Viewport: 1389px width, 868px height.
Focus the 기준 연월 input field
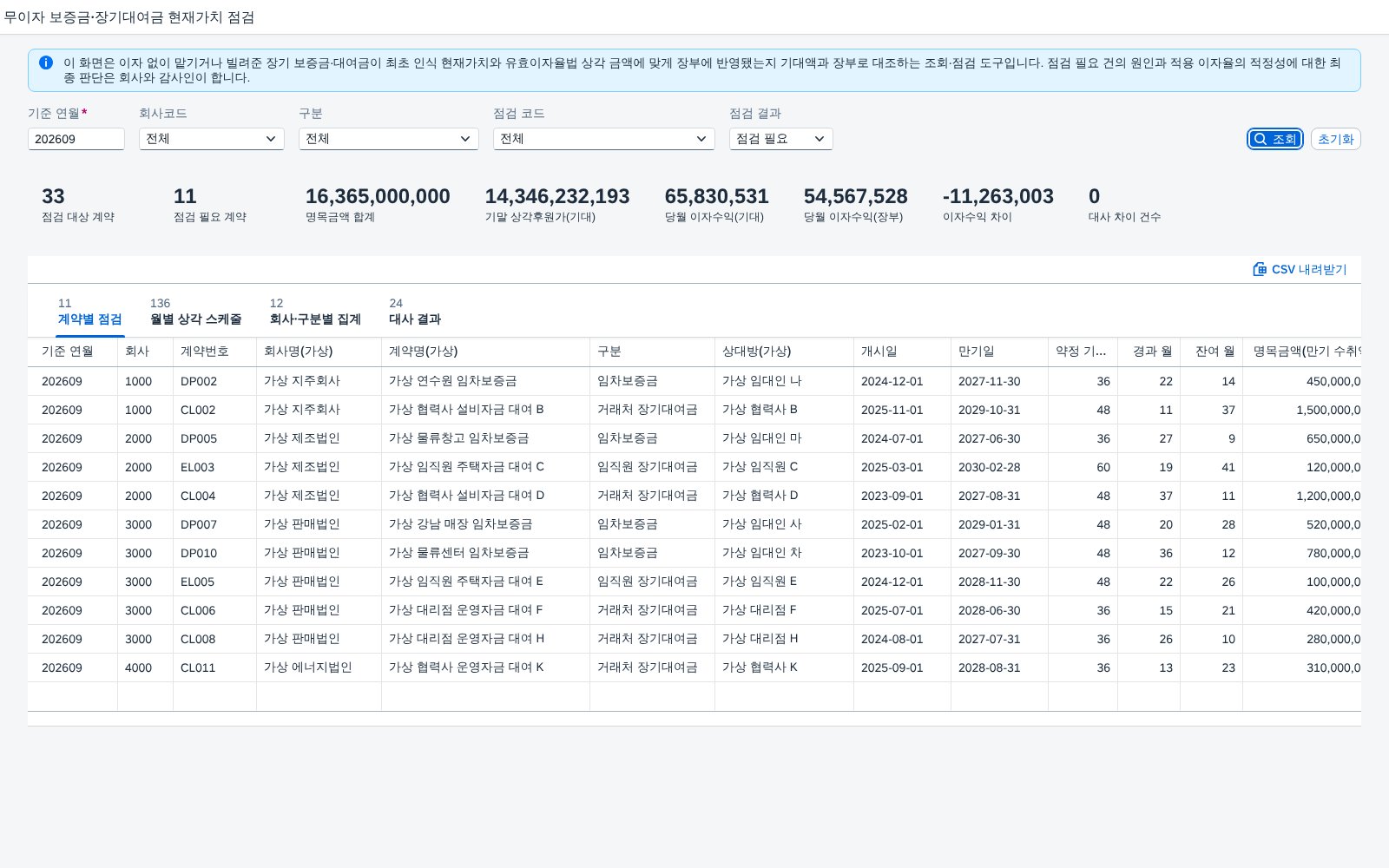click(x=76, y=139)
